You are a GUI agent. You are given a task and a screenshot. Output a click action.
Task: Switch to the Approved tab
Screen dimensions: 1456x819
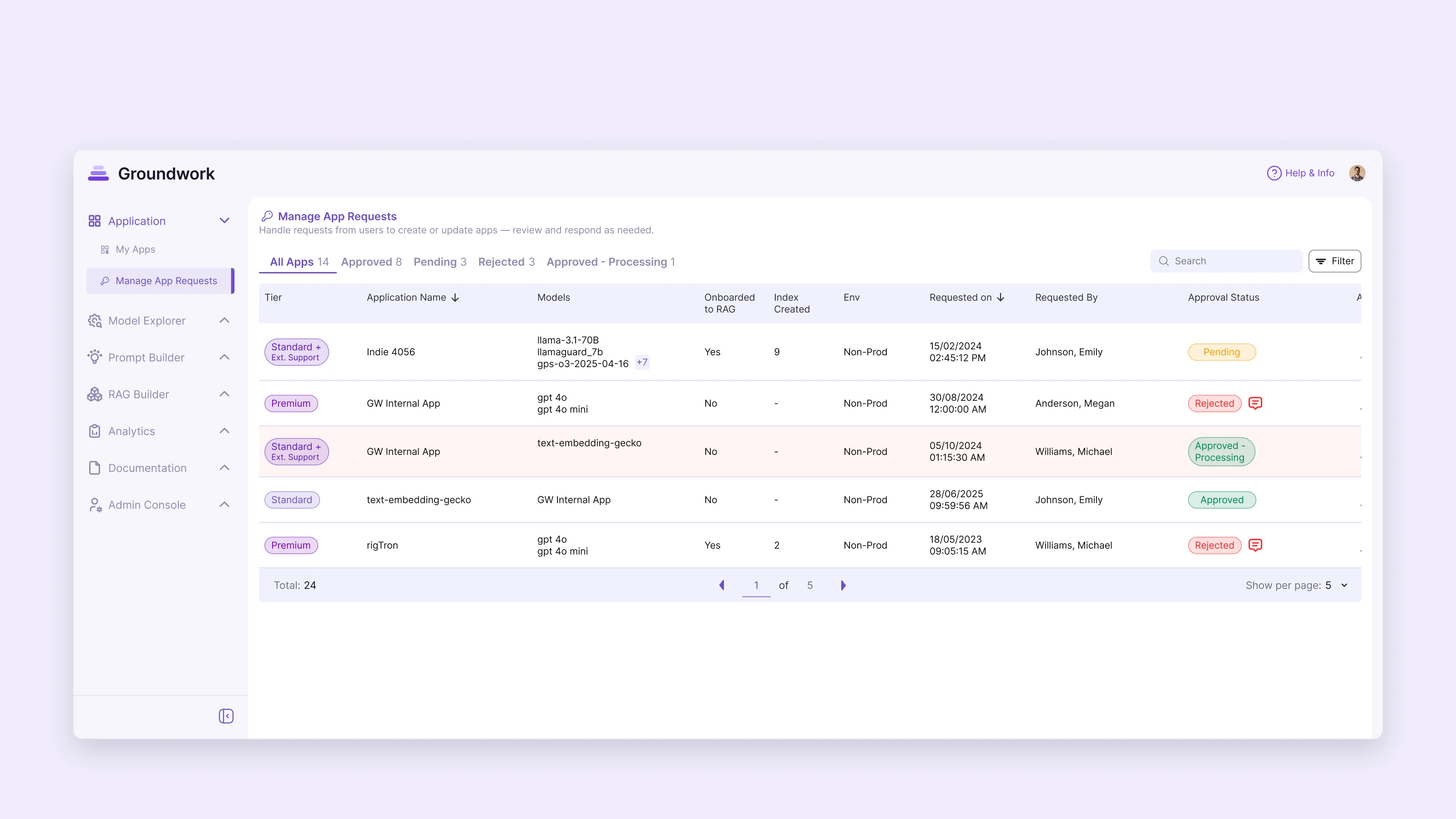click(371, 262)
